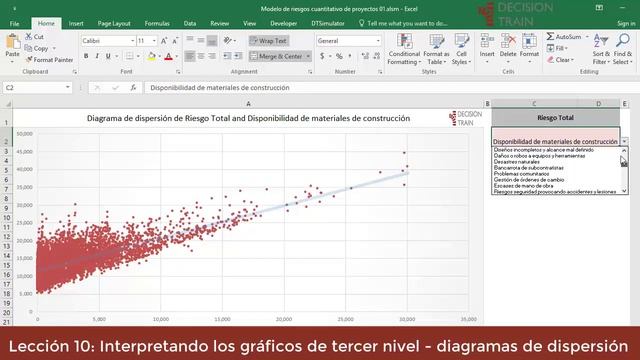Switch to the Insert tab
Viewport: 640px width, 360px height.
point(76,23)
